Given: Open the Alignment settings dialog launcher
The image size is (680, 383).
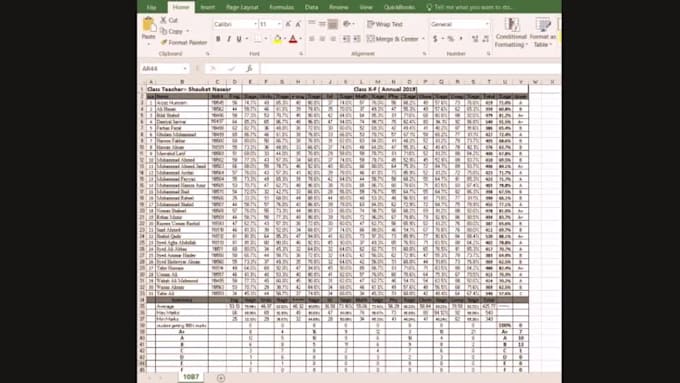Looking at the screenshot, I should click(425, 54).
